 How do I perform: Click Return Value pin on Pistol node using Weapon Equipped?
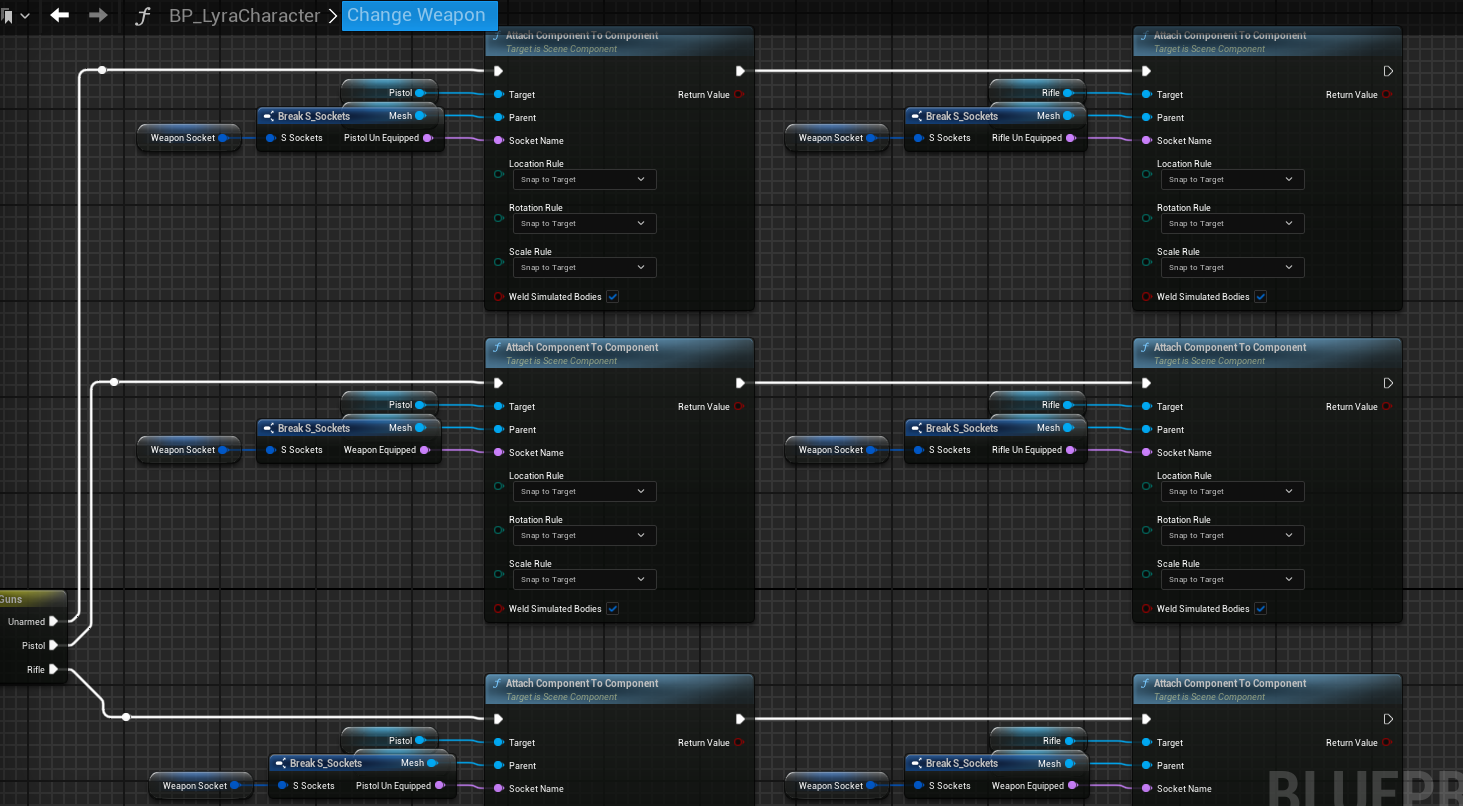[739, 406]
